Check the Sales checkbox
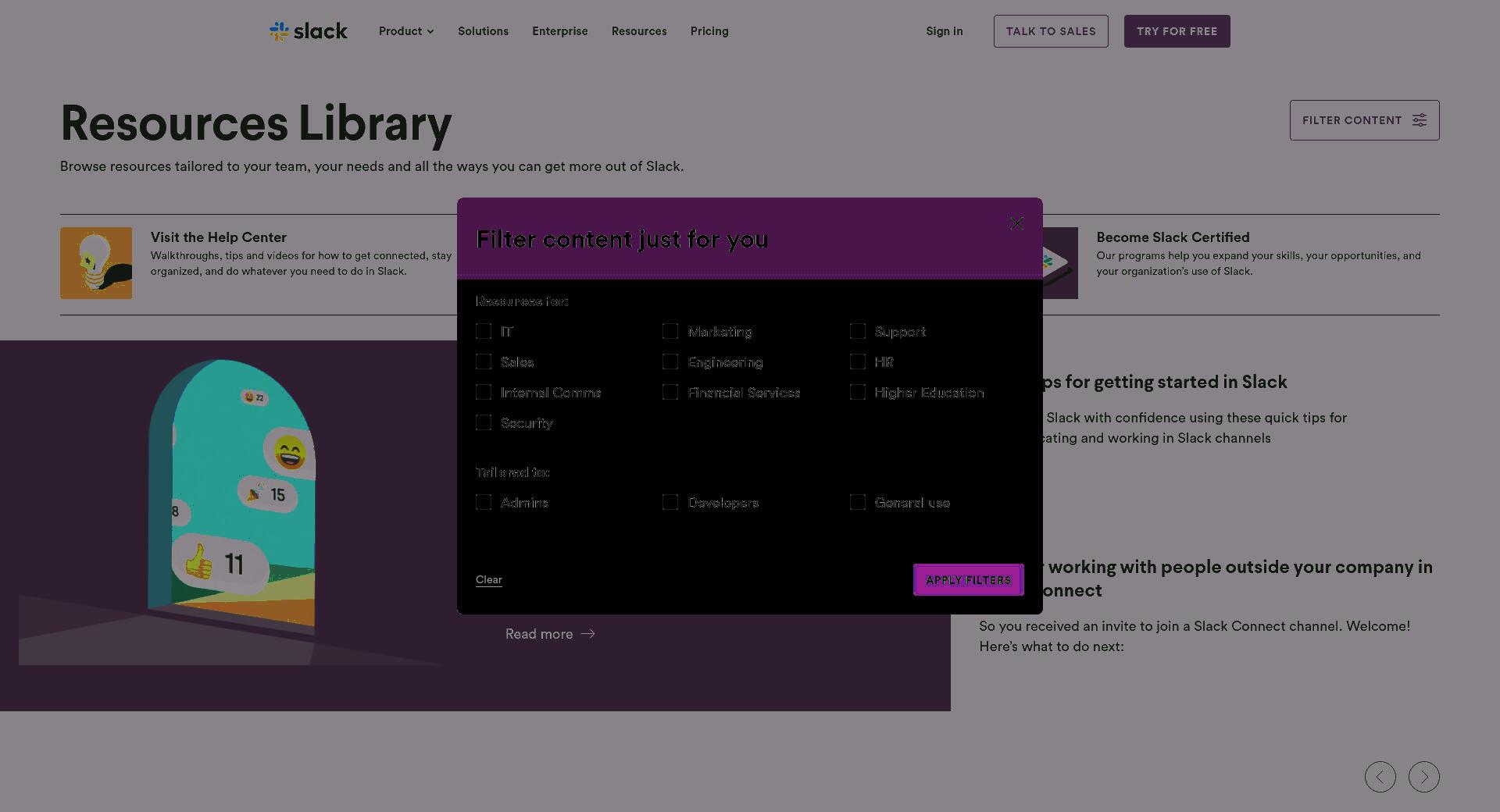Viewport: 1500px width, 812px height. 484,361
